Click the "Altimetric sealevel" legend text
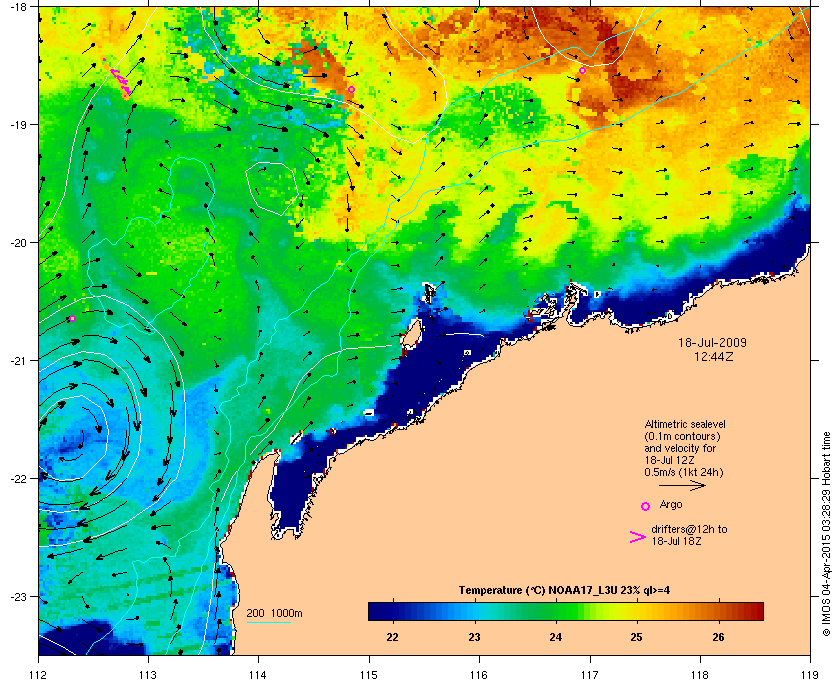The height and width of the screenshot is (680, 840). (685, 424)
